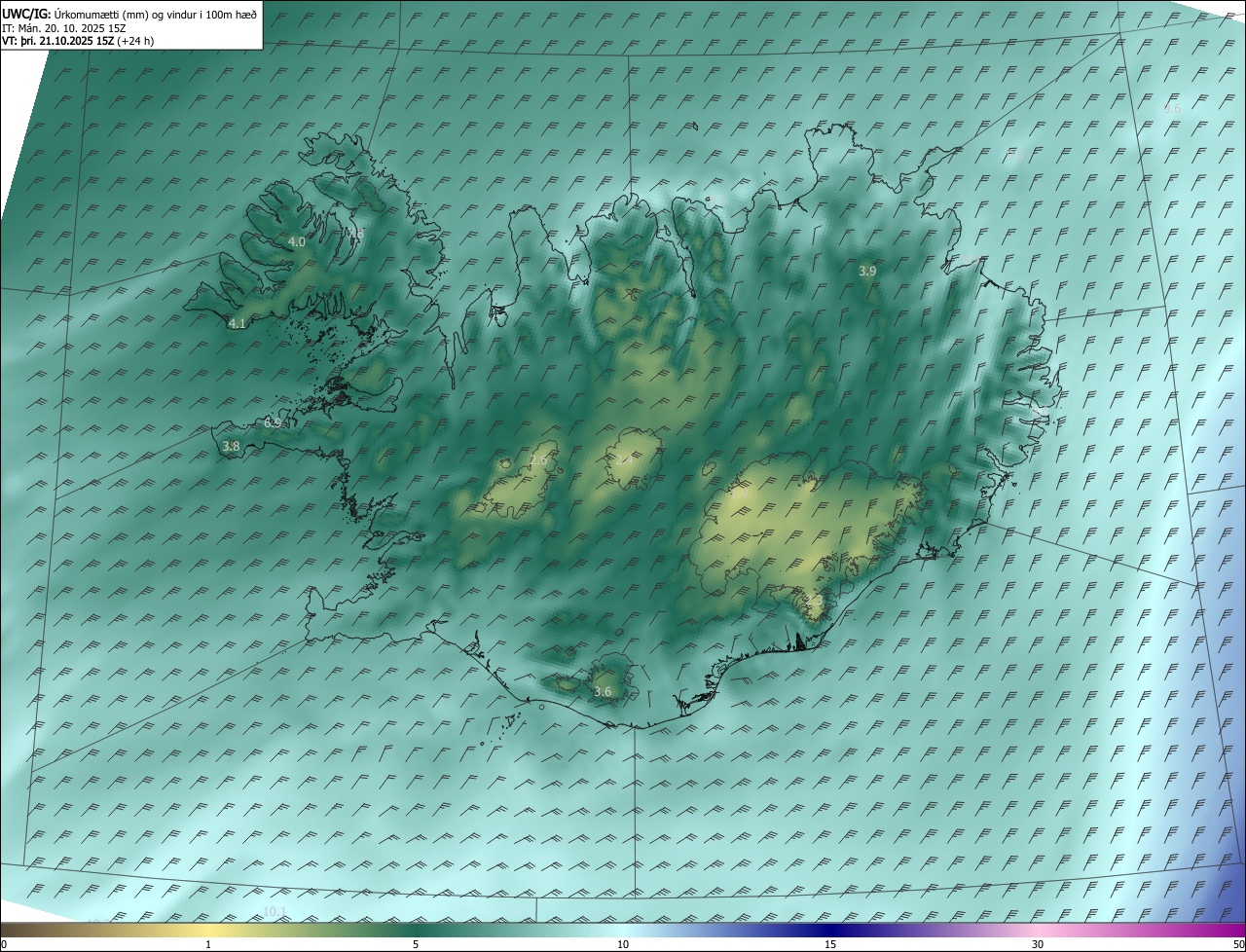Click the 4.0 value label on the map
This screenshot has height=952, width=1246.
[297, 241]
